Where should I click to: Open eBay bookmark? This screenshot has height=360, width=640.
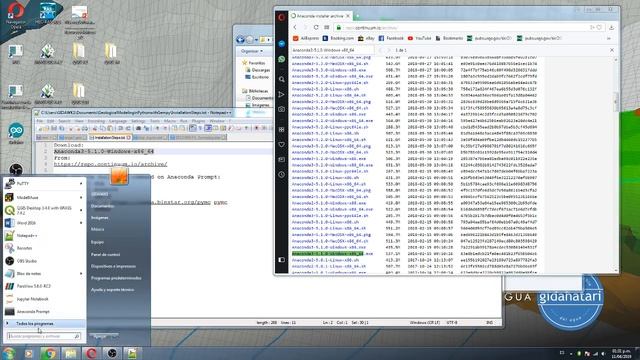click(367, 38)
